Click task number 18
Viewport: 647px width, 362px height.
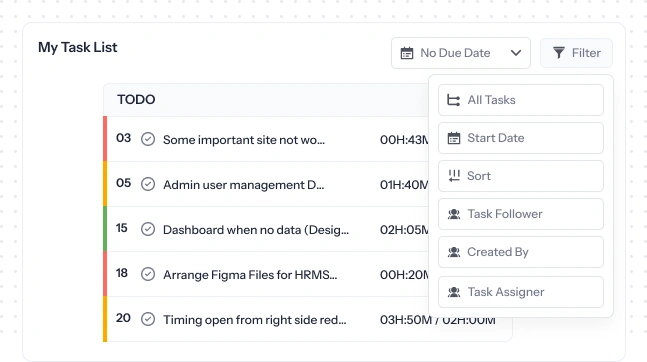click(122, 273)
